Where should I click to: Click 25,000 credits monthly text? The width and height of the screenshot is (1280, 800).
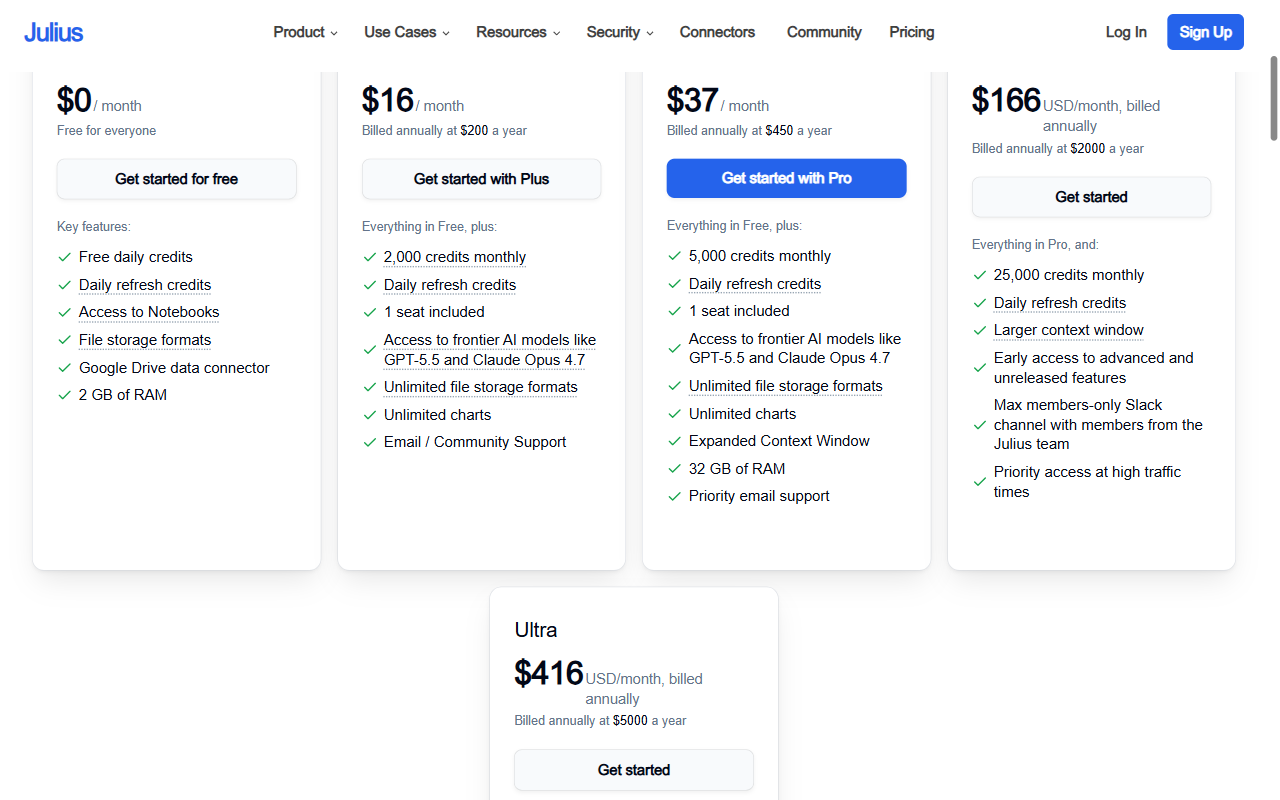click(x=1069, y=275)
